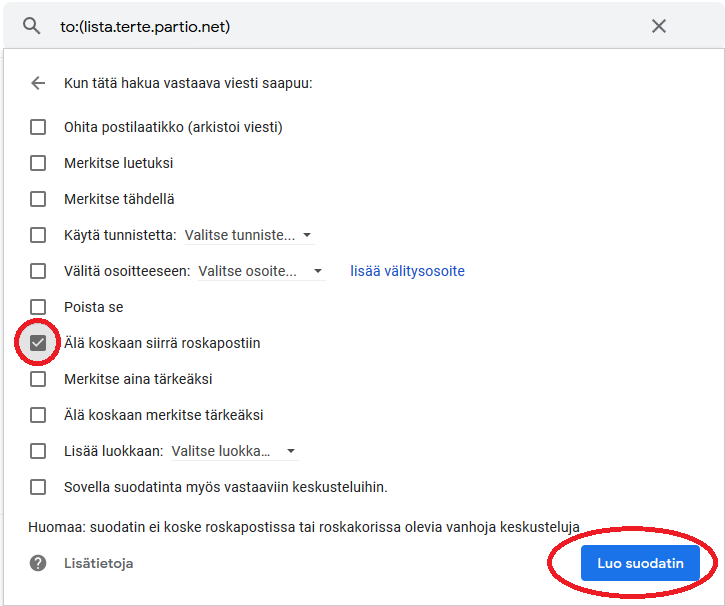Click the 'lisää välitysosoite' link
The image size is (725, 606).
[x=407, y=271]
